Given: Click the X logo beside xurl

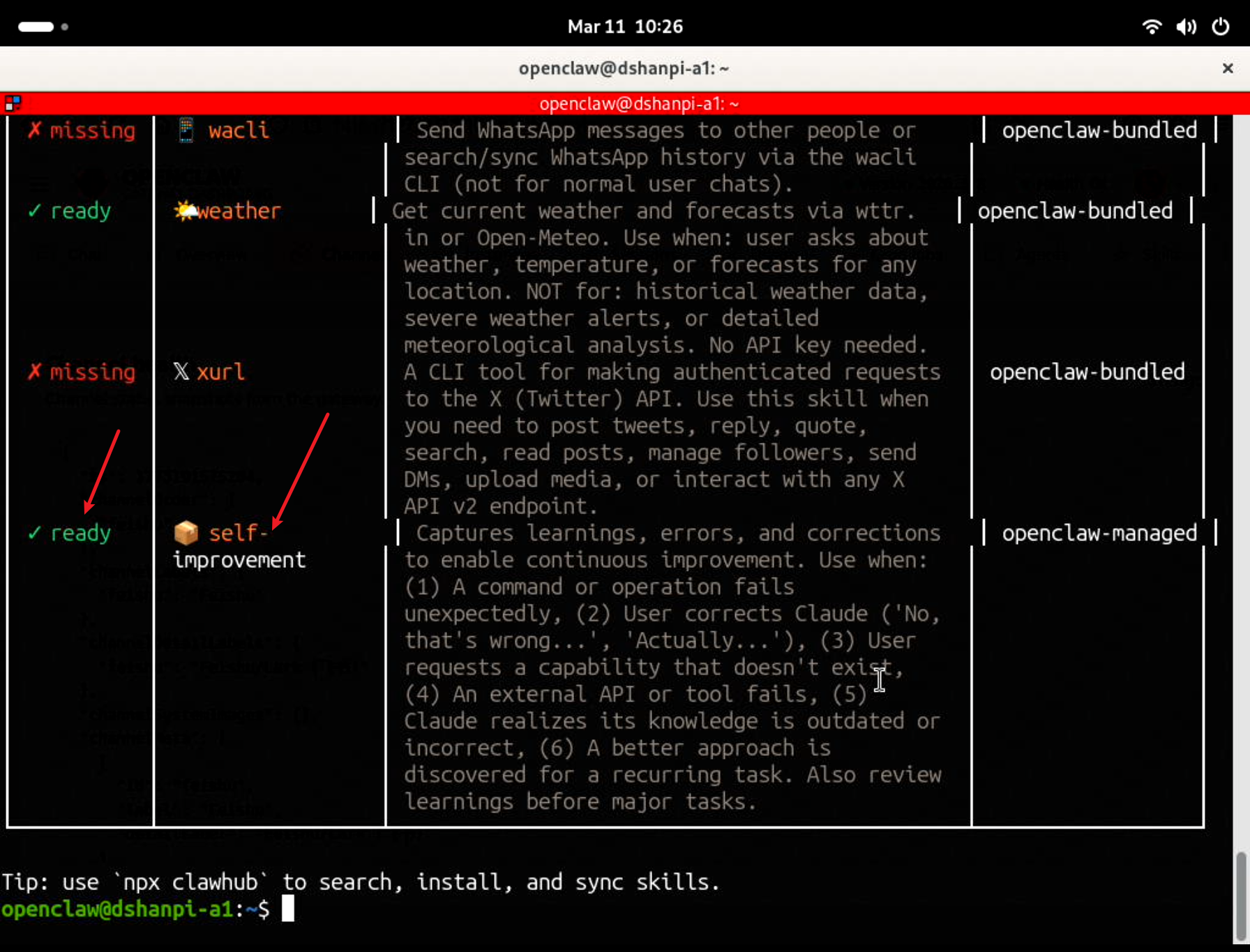Looking at the screenshot, I should [x=181, y=372].
